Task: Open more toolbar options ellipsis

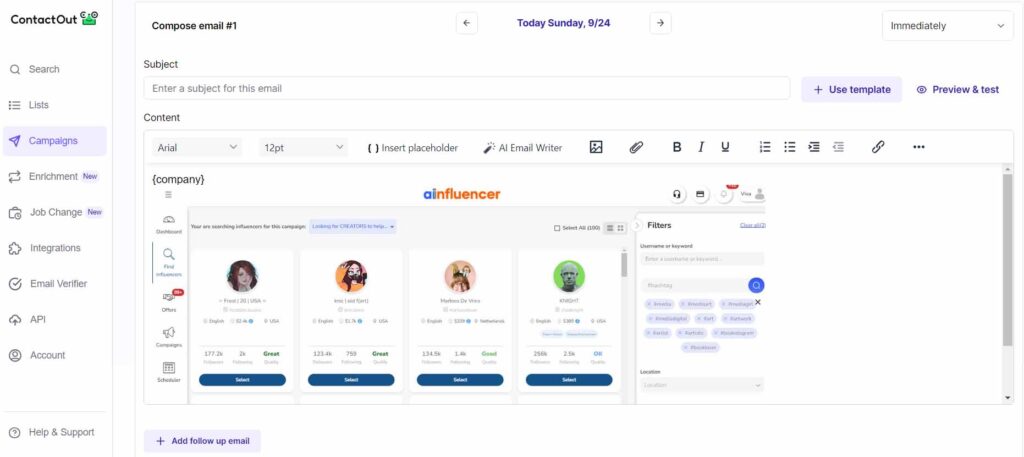Action: (918, 148)
